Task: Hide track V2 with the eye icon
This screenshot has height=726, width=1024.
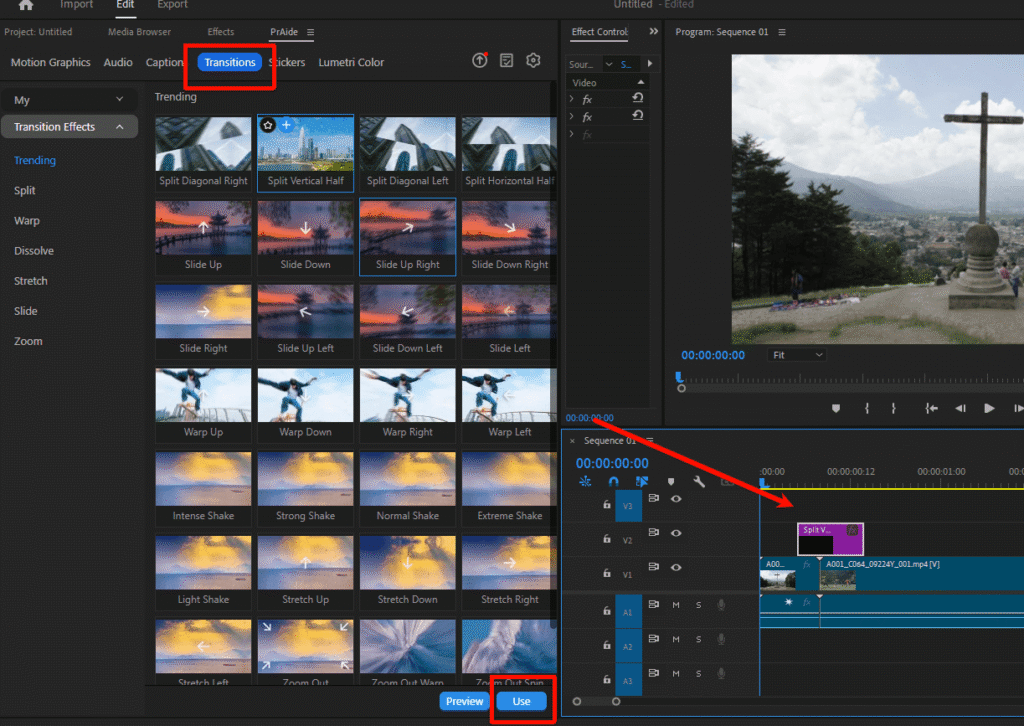Action: click(x=676, y=533)
